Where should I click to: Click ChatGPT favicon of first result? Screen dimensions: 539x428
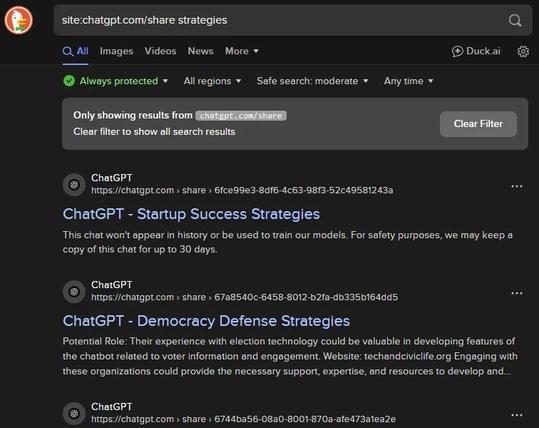(x=74, y=185)
